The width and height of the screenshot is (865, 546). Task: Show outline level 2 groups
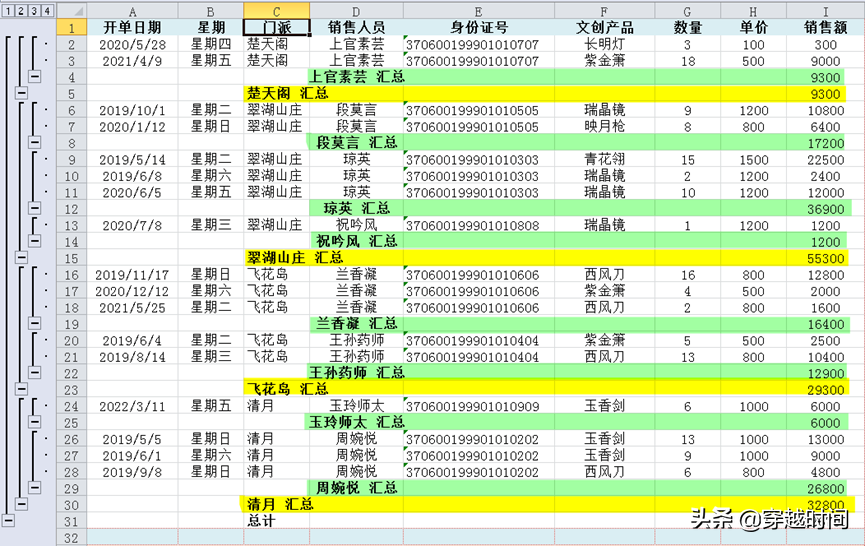(21, 10)
